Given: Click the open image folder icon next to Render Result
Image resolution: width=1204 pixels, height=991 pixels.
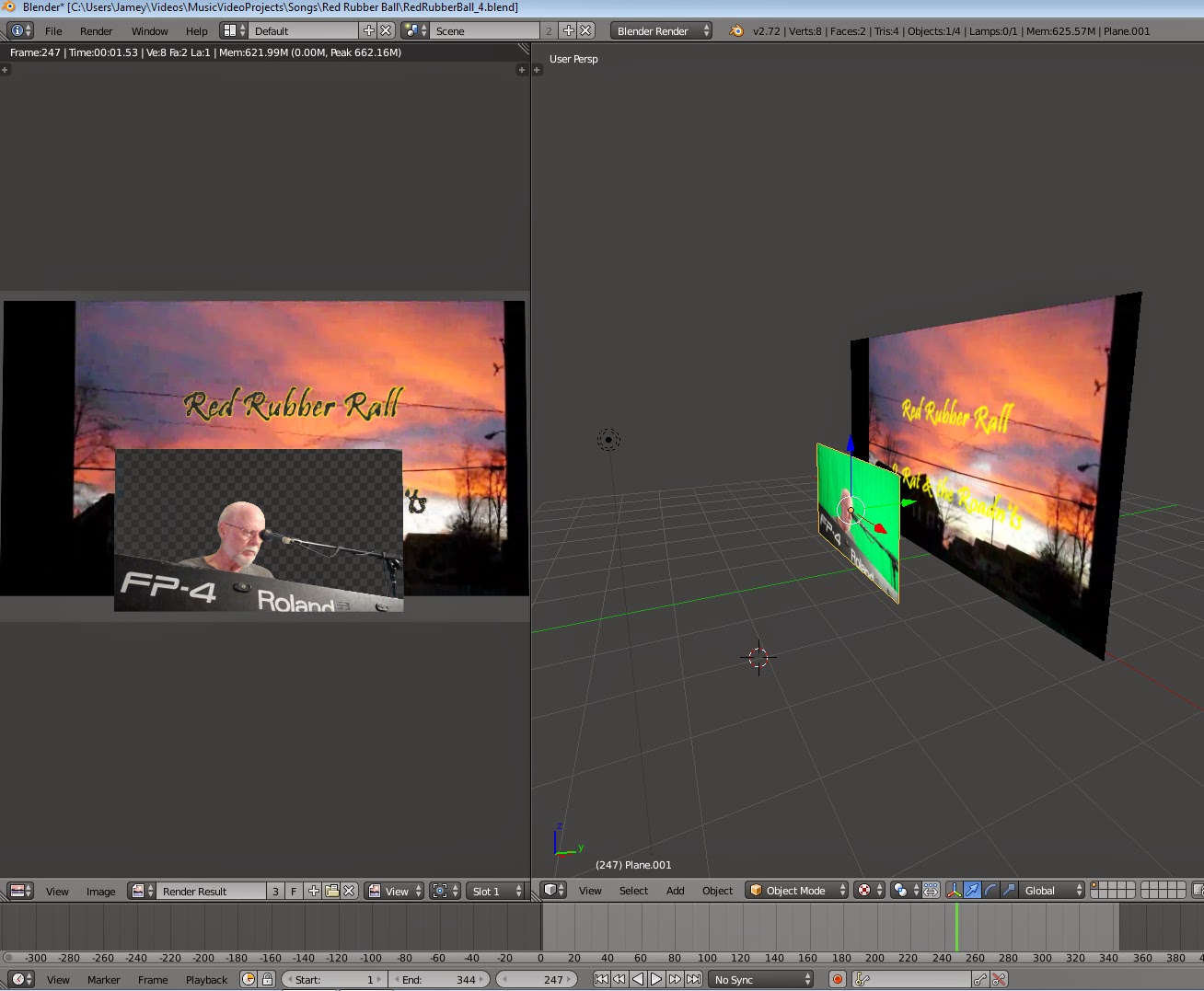Looking at the screenshot, I should (x=331, y=890).
